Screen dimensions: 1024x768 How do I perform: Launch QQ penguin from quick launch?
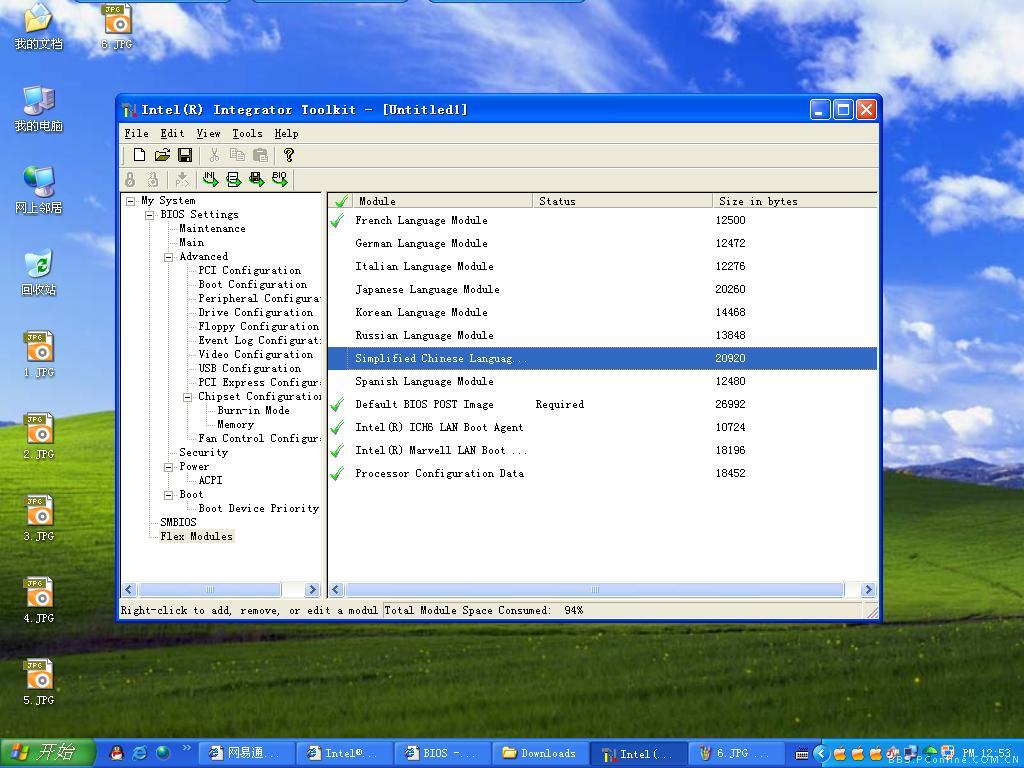[117, 753]
